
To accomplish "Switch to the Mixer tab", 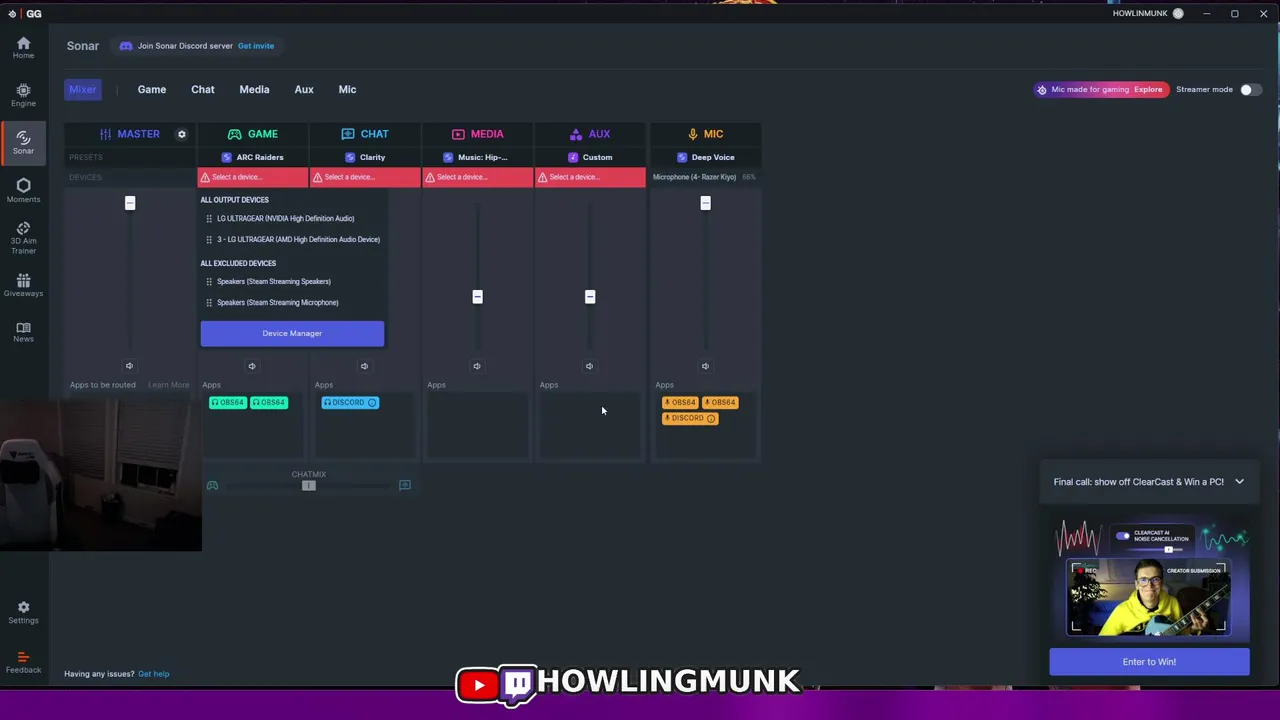I will 83,90.
